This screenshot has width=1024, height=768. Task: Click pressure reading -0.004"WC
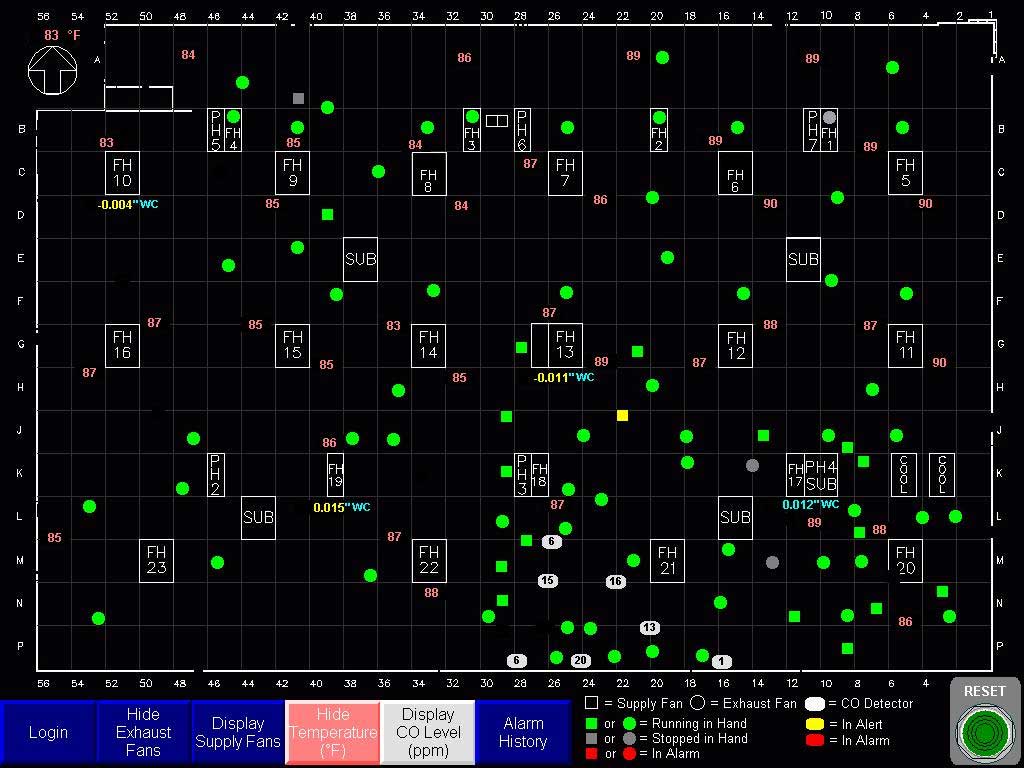point(128,204)
